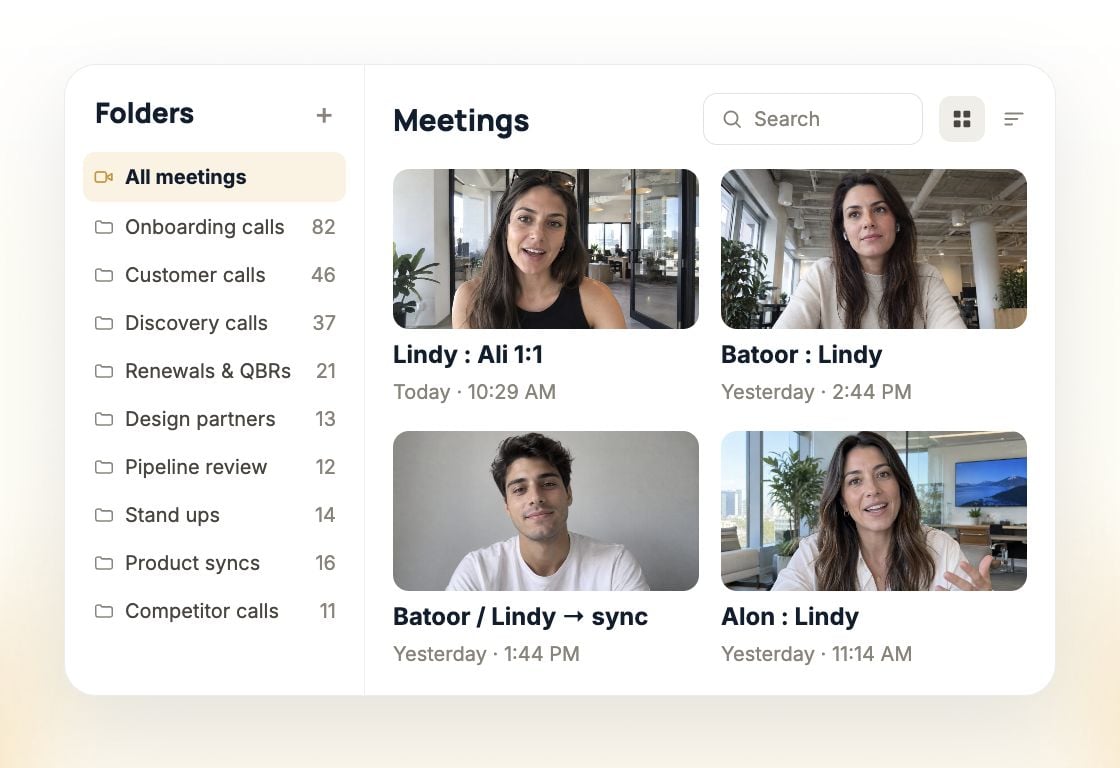Open the Design partners folder
This screenshot has width=1120, height=768.
214,419
